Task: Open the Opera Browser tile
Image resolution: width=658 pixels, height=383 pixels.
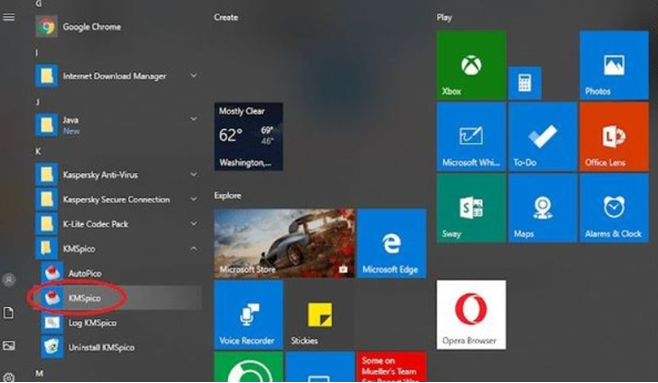Action: (x=471, y=315)
